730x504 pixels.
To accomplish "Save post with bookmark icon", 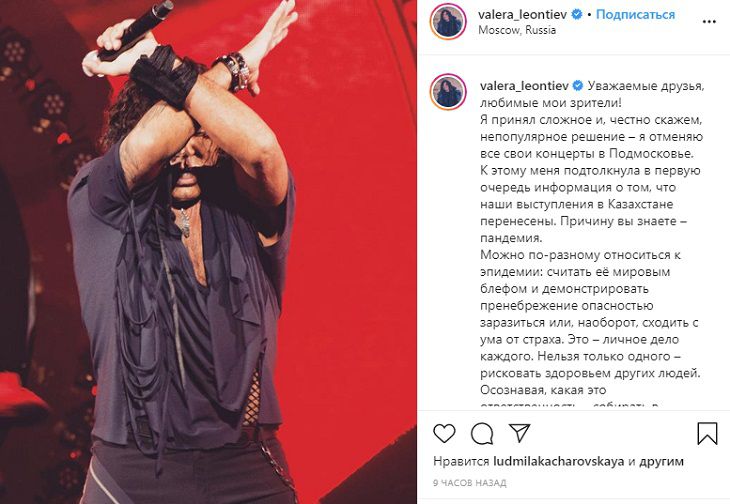I will [707, 433].
